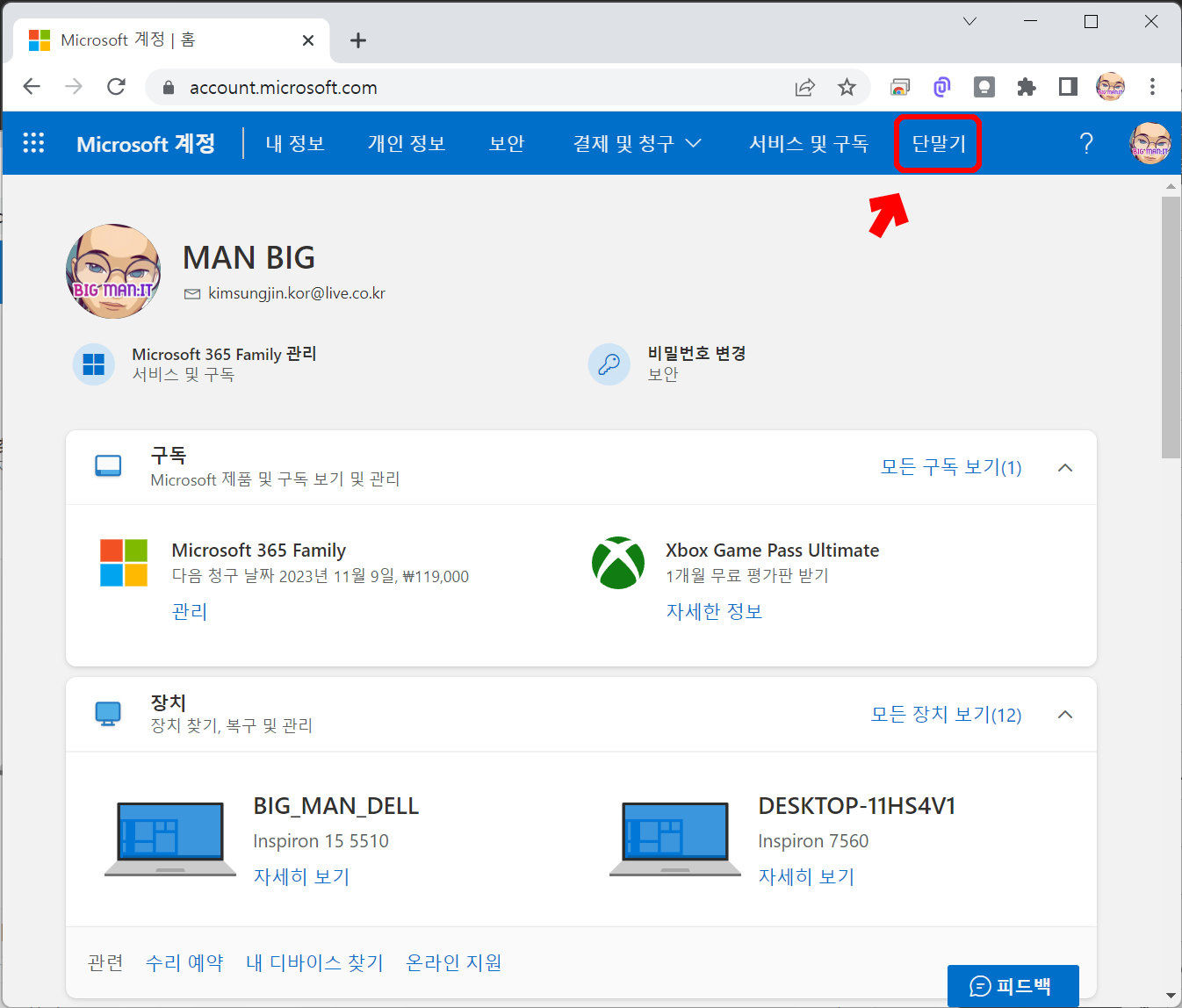Open the 온라인 지원 link
The height and width of the screenshot is (1008, 1182).
(454, 962)
